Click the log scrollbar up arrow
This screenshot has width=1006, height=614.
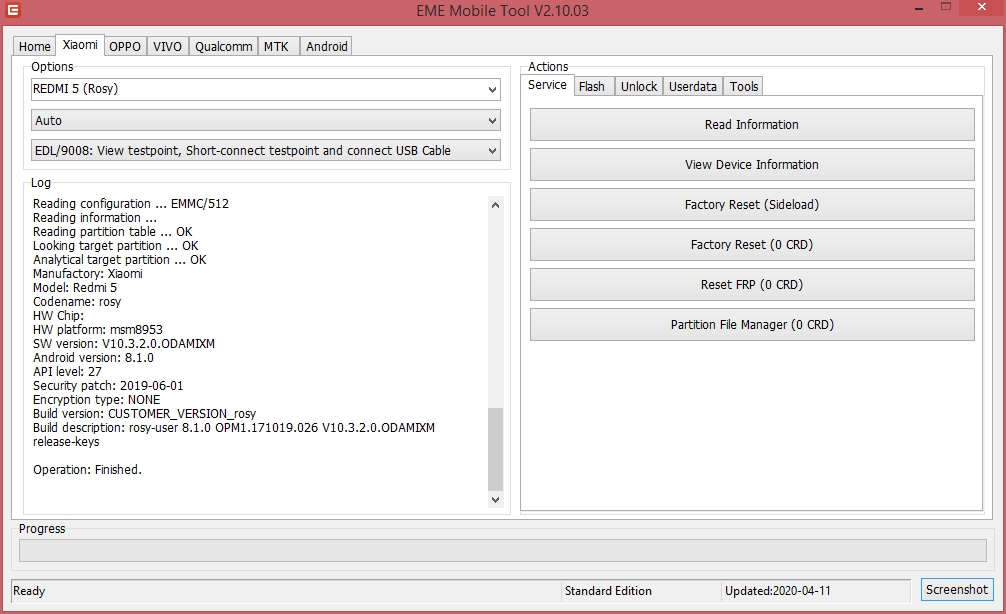[495, 205]
